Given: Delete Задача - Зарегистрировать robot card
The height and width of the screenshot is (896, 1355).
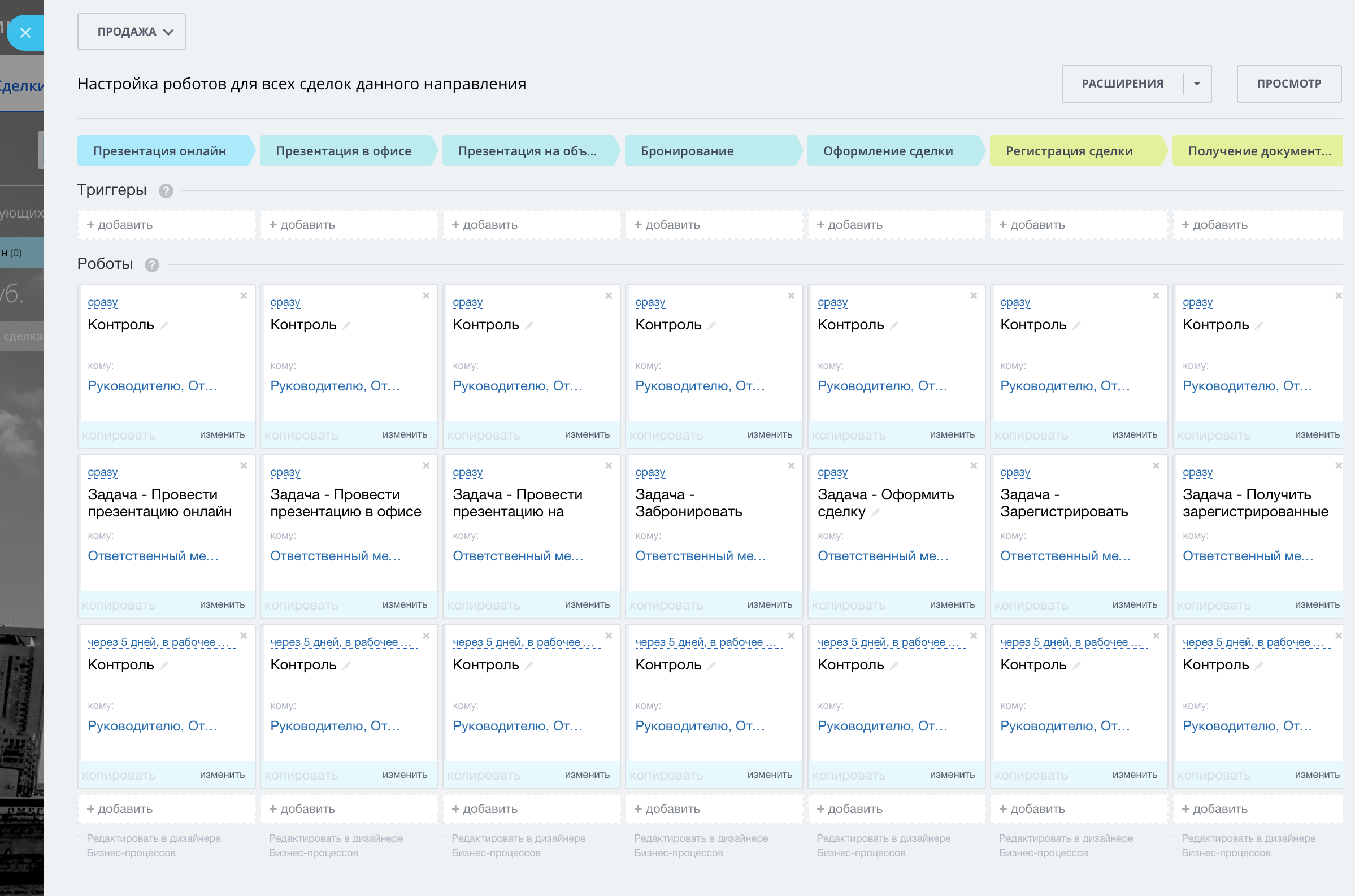Looking at the screenshot, I should tap(1156, 466).
